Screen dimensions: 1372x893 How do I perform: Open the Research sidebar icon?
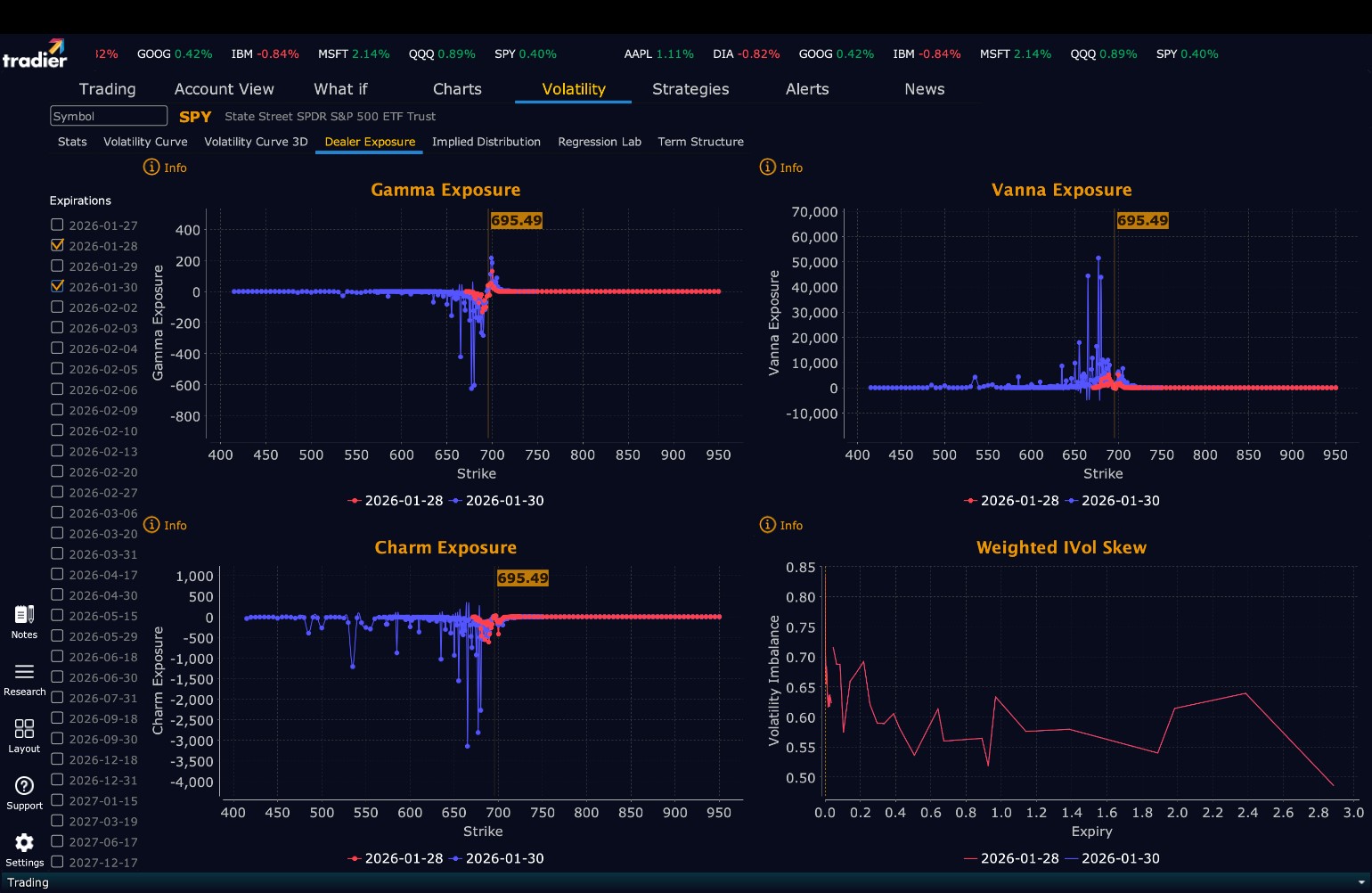pyautogui.click(x=24, y=671)
